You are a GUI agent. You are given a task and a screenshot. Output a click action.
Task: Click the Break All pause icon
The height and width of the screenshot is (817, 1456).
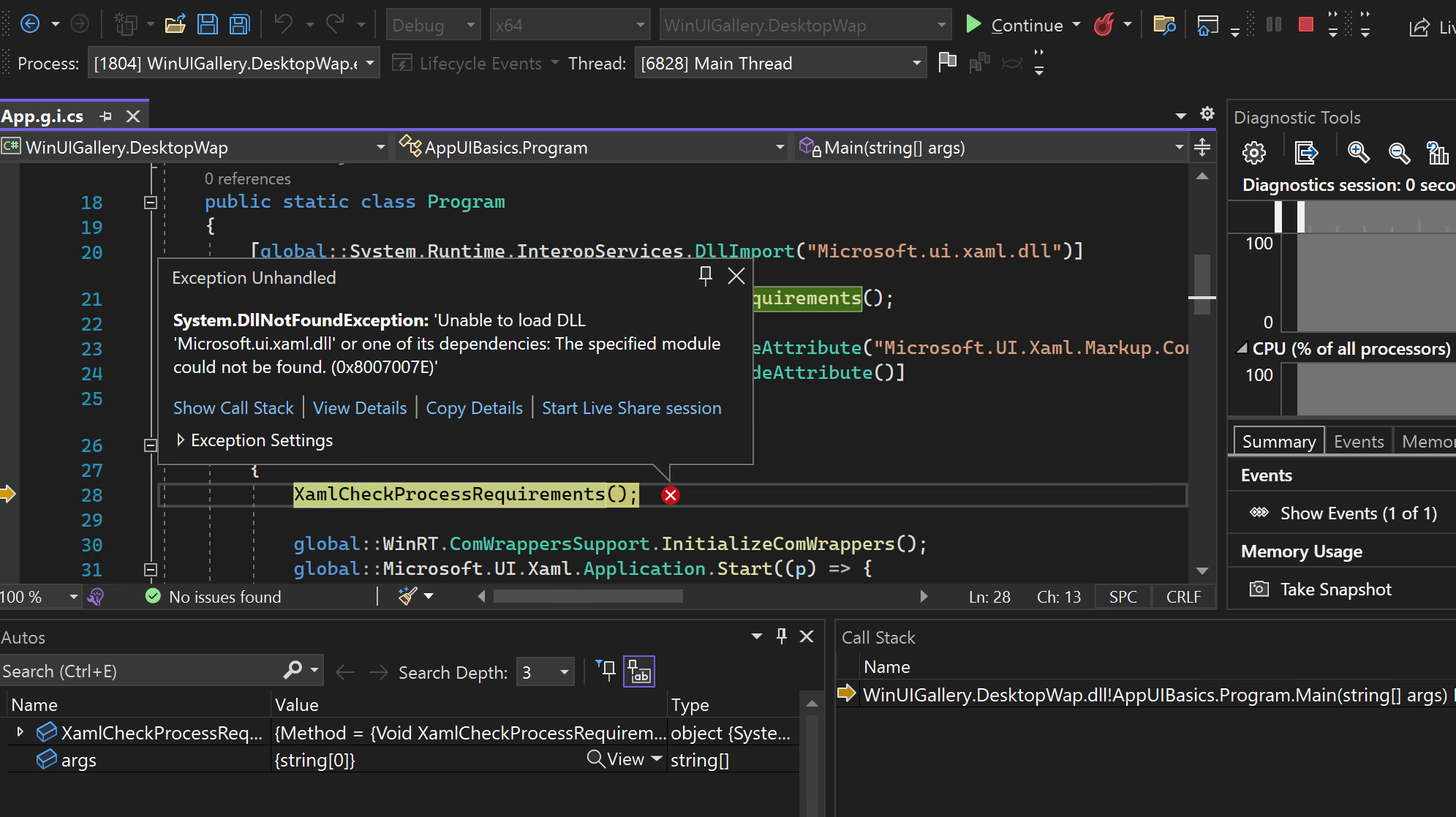1273,25
